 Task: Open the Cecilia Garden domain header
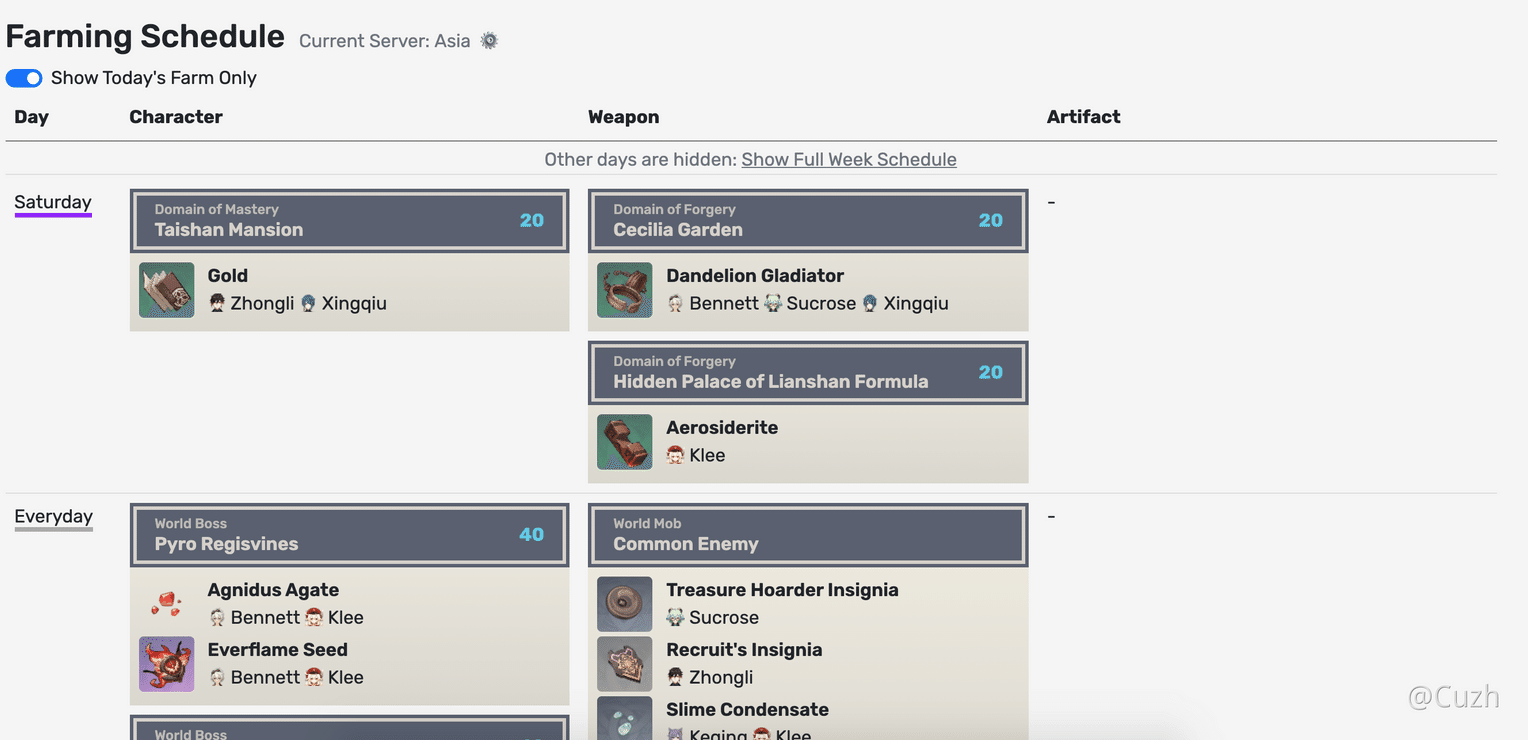[807, 221]
